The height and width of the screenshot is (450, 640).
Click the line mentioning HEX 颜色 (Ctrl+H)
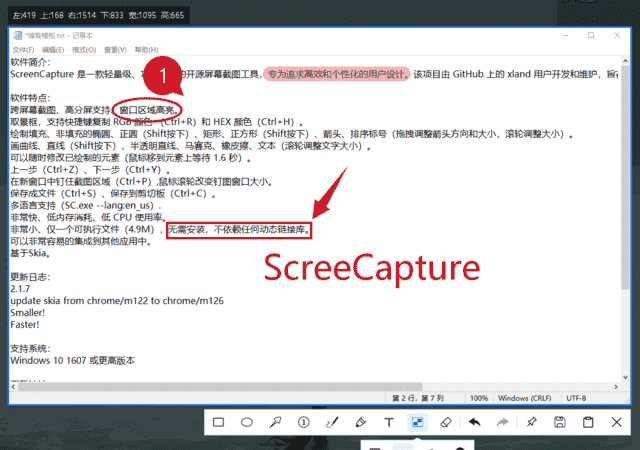tap(157, 122)
